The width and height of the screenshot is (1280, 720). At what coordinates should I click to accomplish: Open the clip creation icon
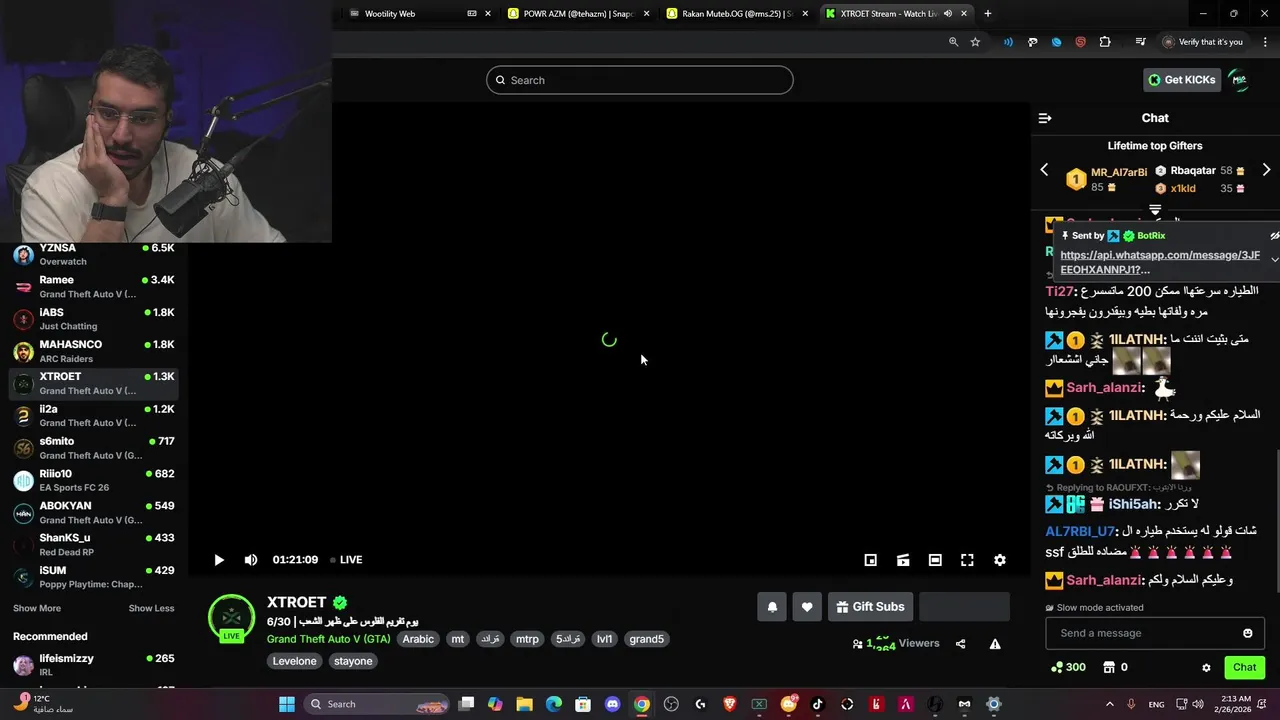pyautogui.click(x=903, y=560)
